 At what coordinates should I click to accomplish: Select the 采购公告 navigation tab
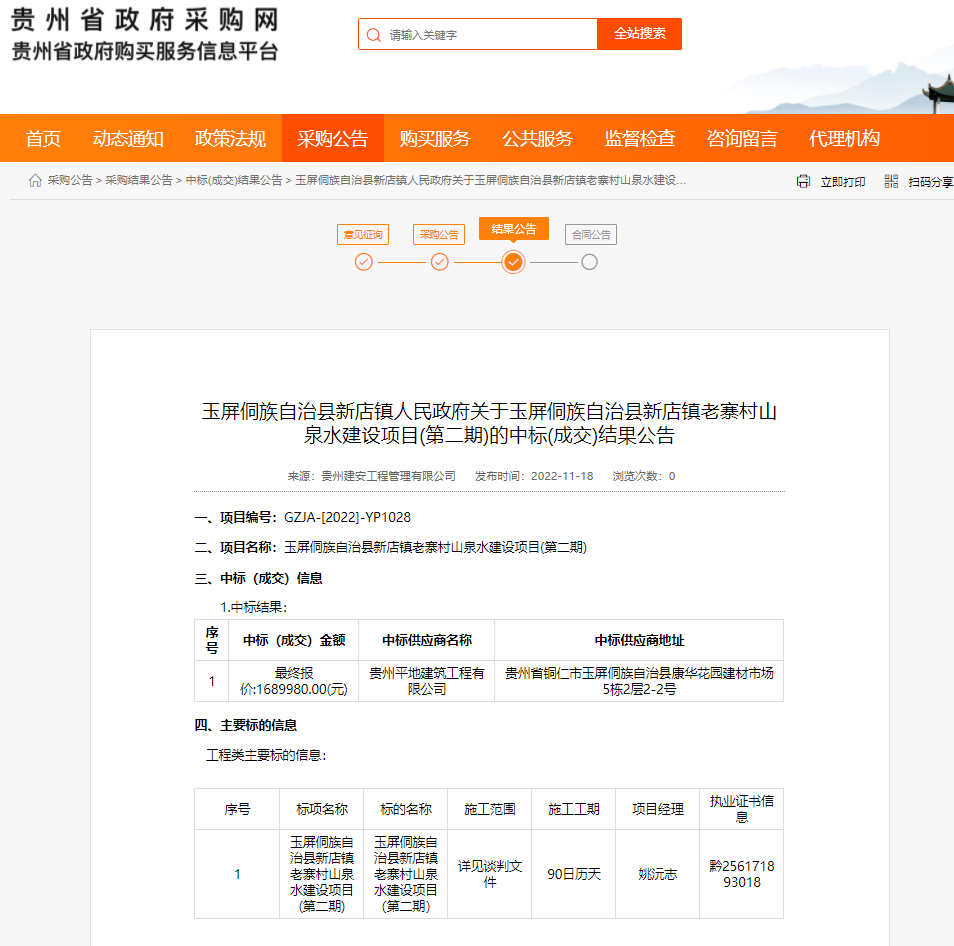coord(333,138)
